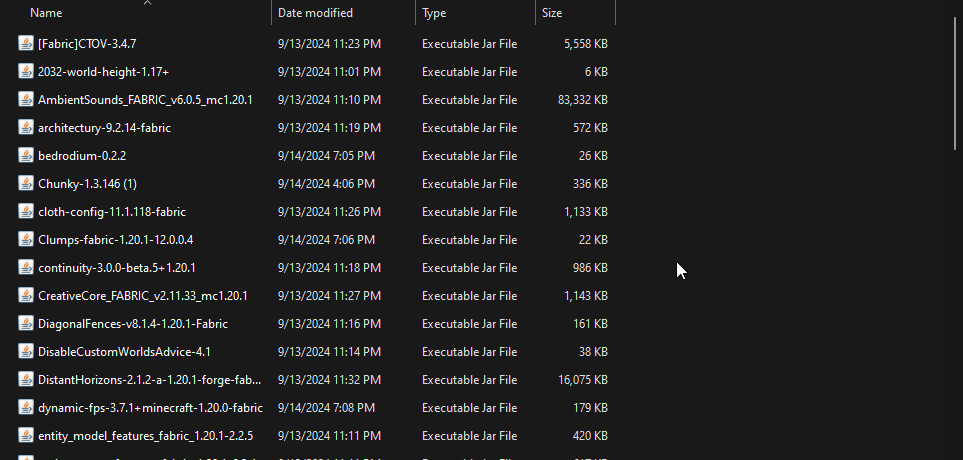
Task: Click the dynamic-fps jar file icon
Action: point(26,408)
